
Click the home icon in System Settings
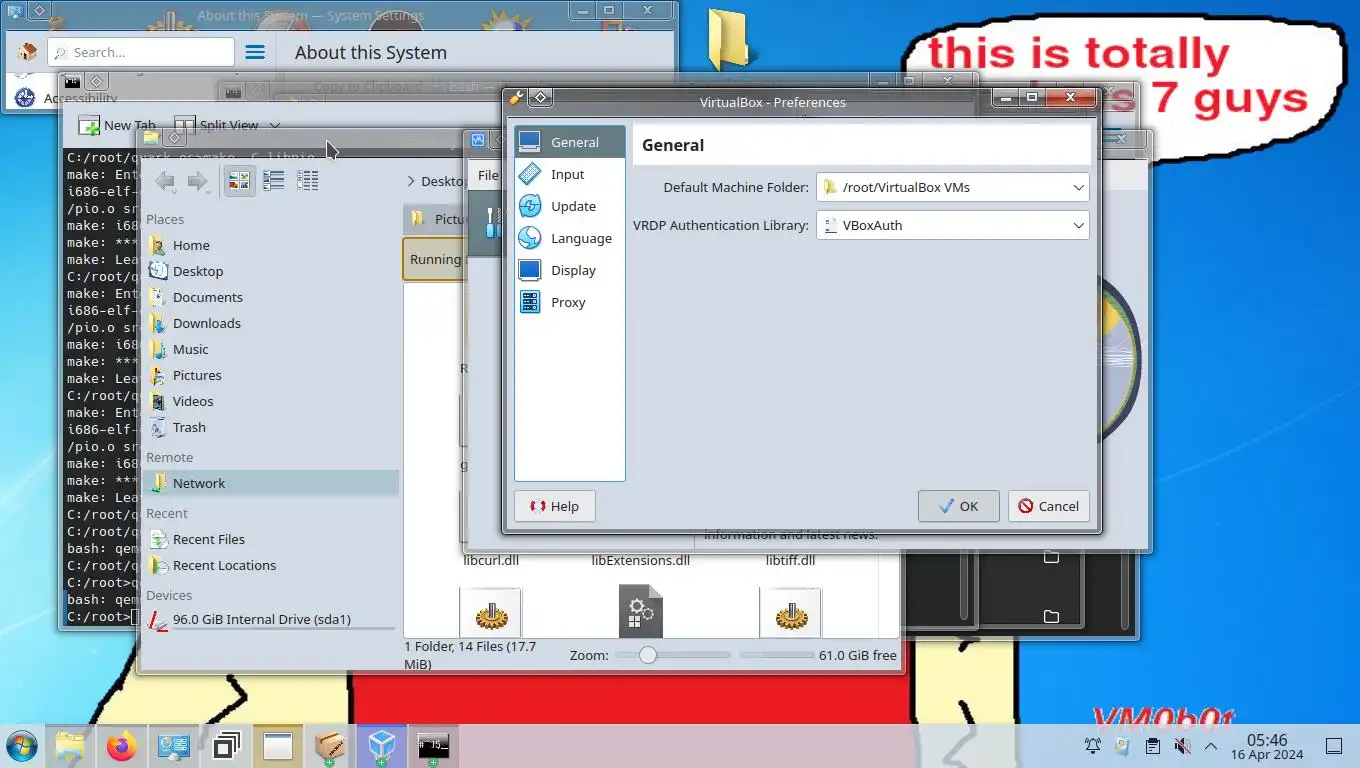point(27,52)
